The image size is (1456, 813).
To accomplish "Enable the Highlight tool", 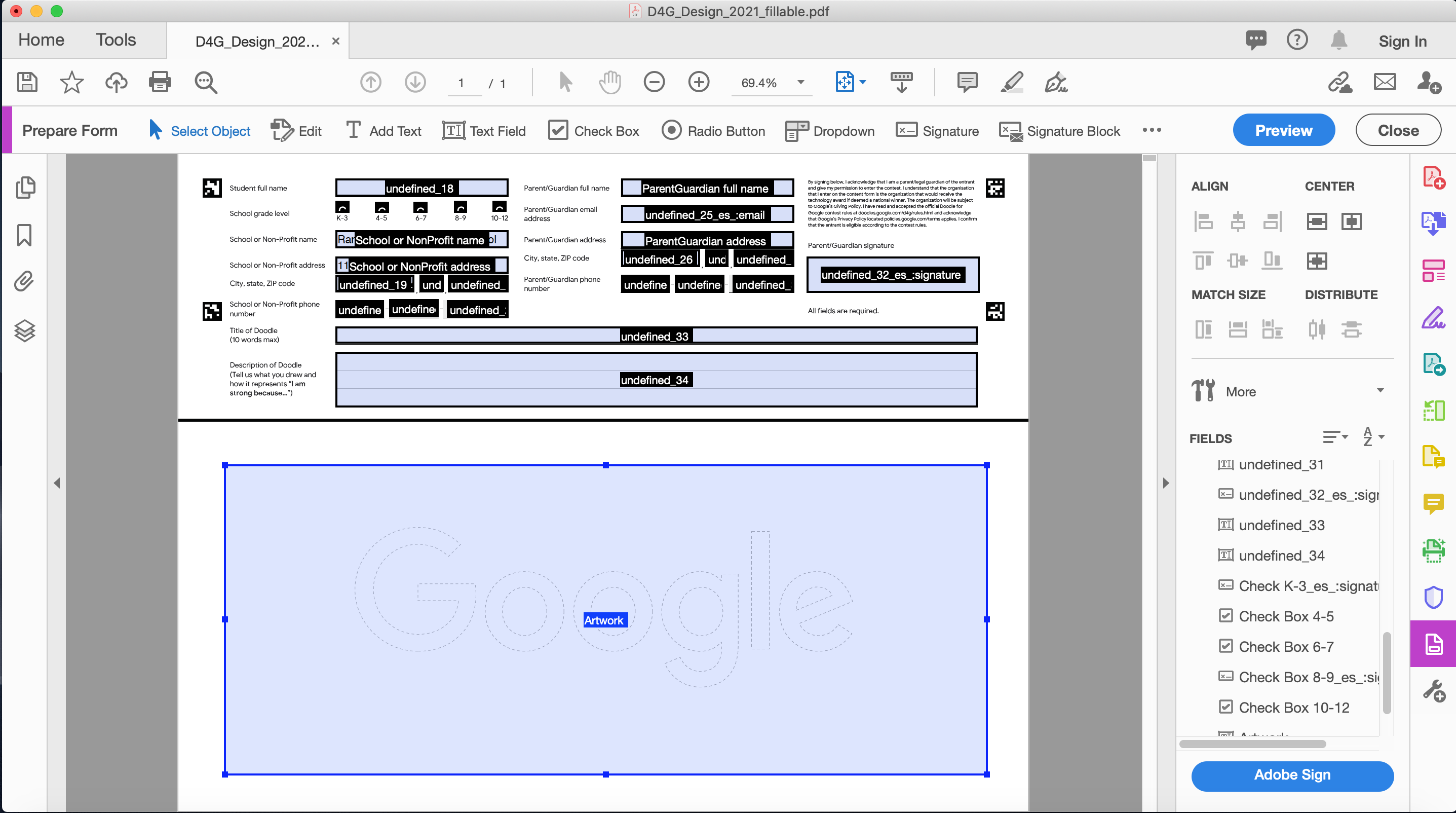I will pos(1011,82).
